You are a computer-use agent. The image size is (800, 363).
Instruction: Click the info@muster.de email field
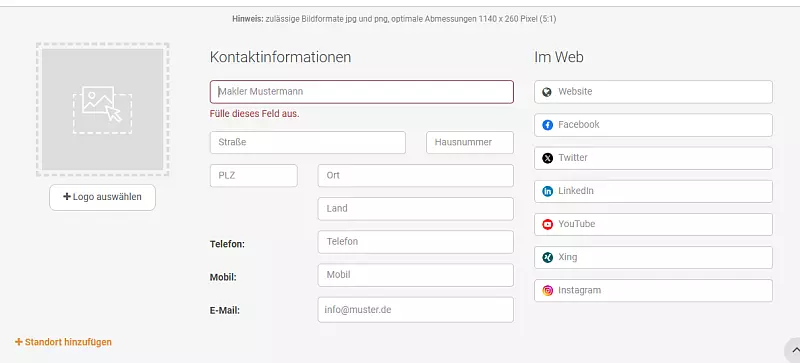tap(416, 310)
